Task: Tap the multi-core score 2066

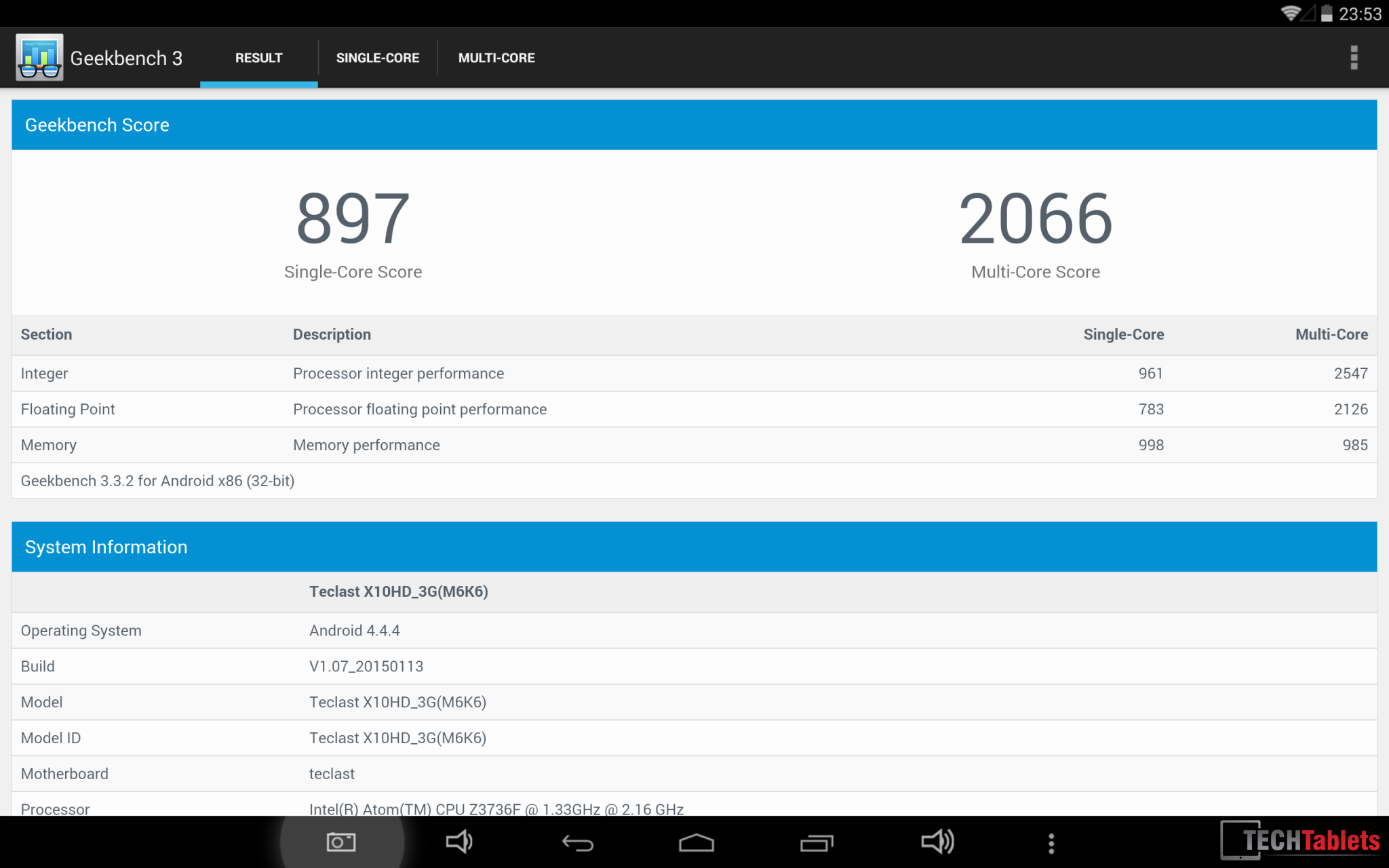Action: pyautogui.click(x=1036, y=218)
